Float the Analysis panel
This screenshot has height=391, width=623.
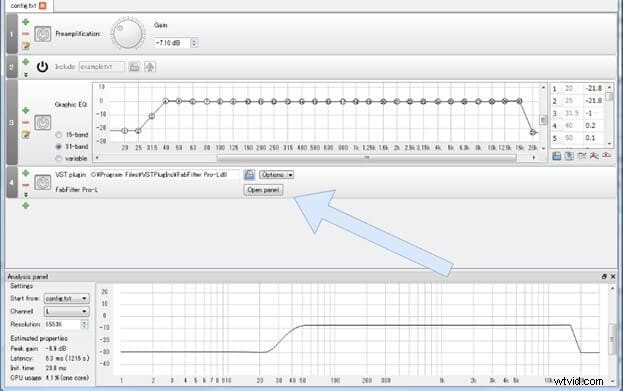604,277
